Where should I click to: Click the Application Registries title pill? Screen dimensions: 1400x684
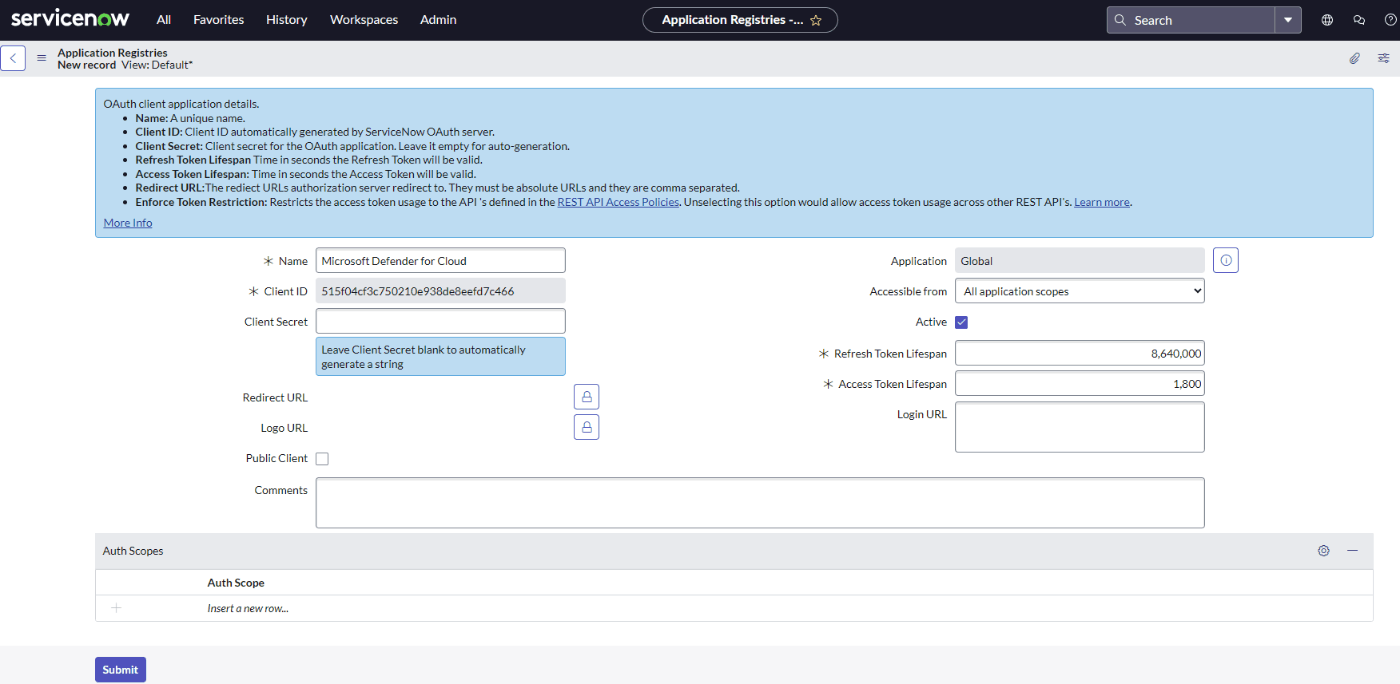pyautogui.click(x=740, y=20)
